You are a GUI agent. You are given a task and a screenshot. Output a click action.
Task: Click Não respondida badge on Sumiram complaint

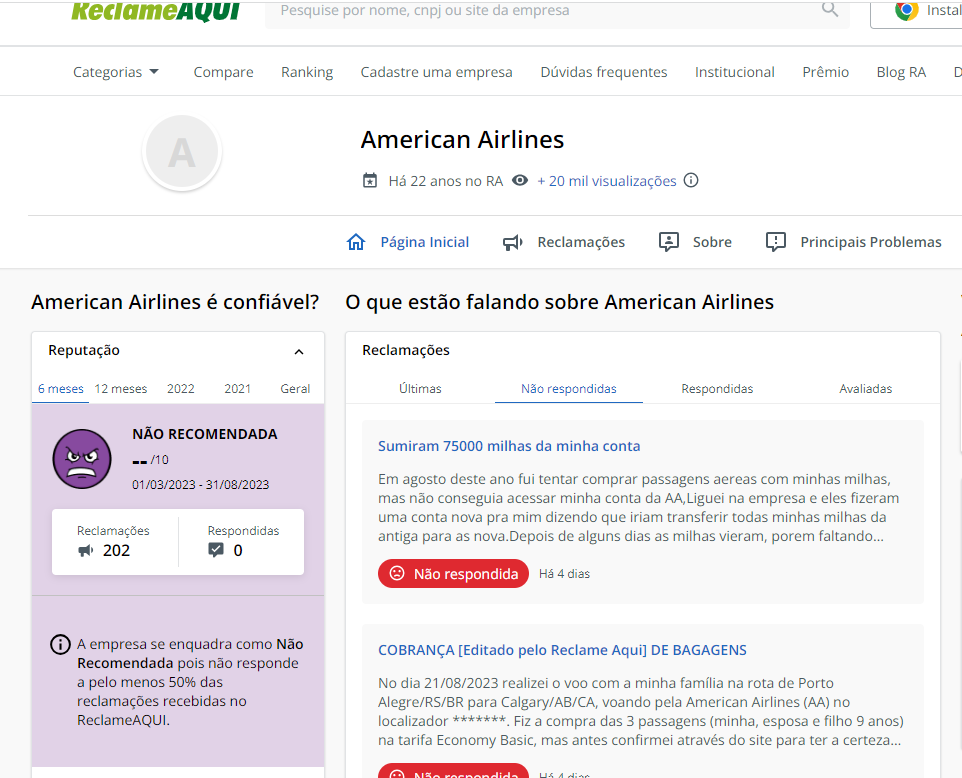[453, 573]
